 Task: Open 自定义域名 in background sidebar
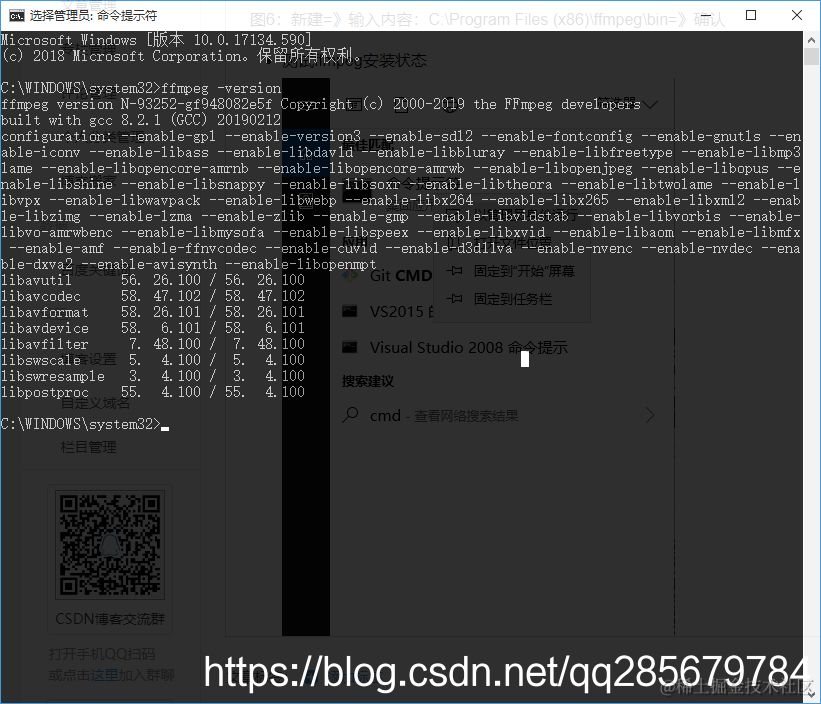tap(95, 403)
